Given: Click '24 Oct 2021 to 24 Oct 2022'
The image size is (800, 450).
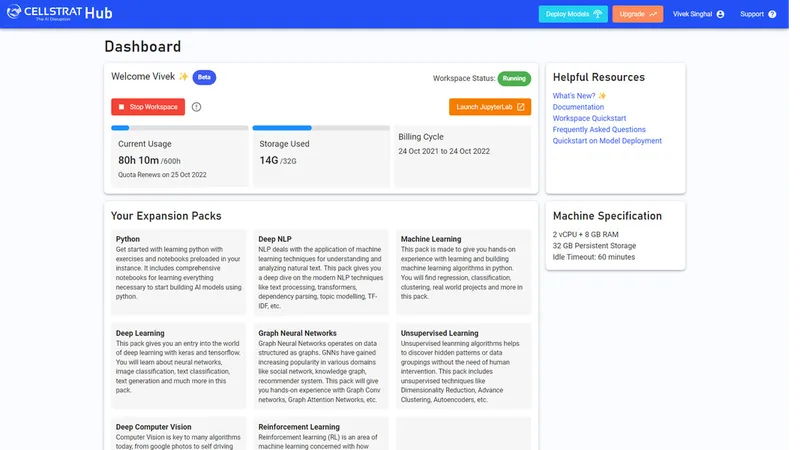Looking at the screenshot, I should coord(444,151).
